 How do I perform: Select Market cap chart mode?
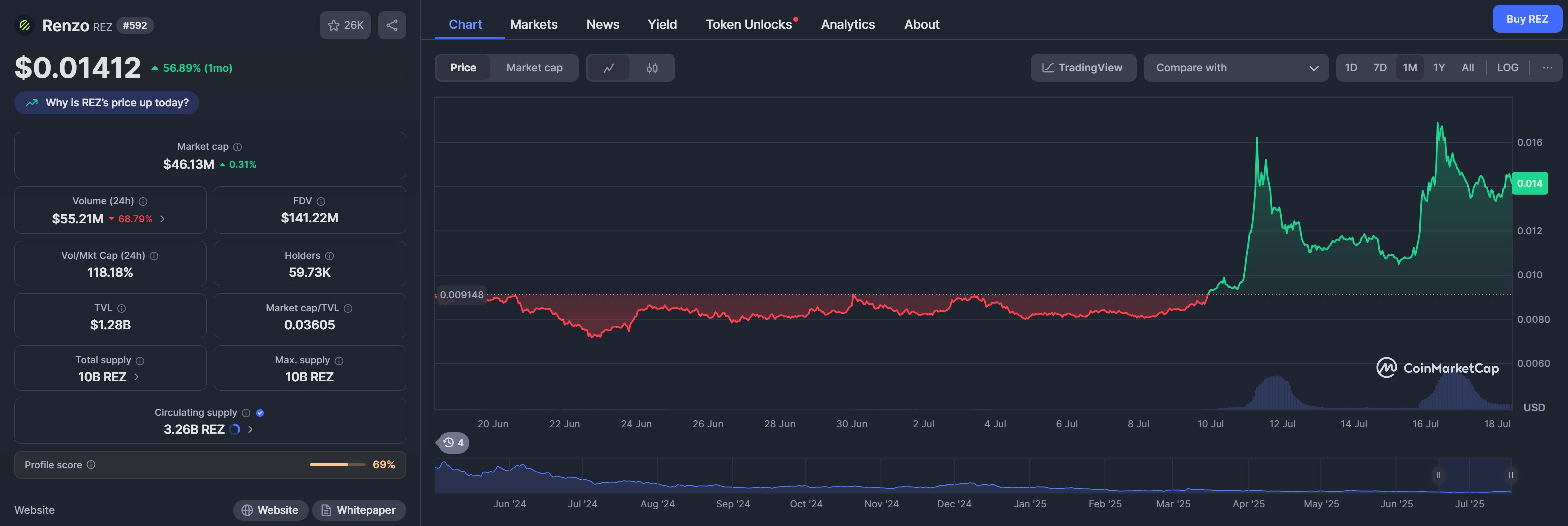[x=535, y=68]
